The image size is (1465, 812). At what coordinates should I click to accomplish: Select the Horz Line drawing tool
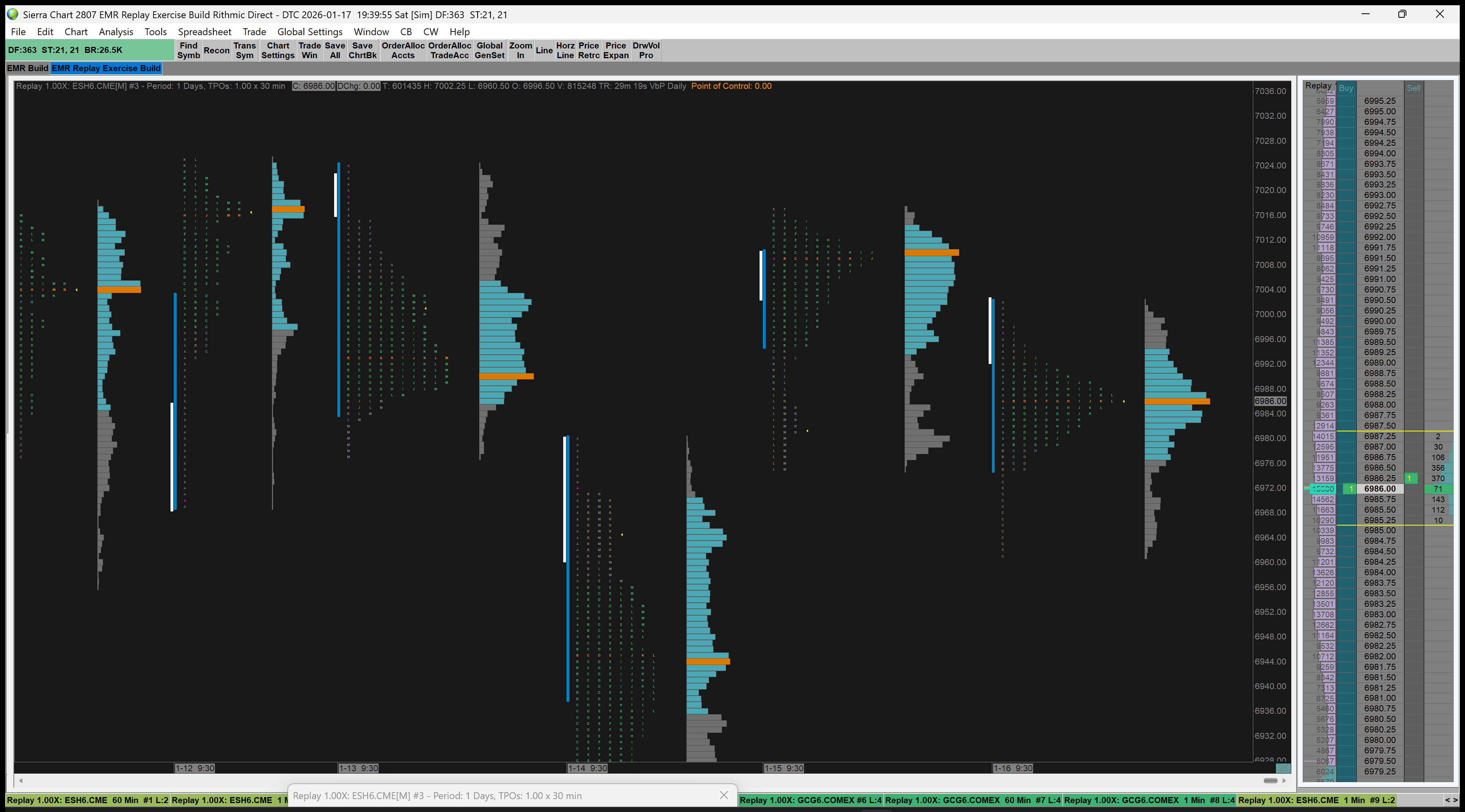pos(565,50)
